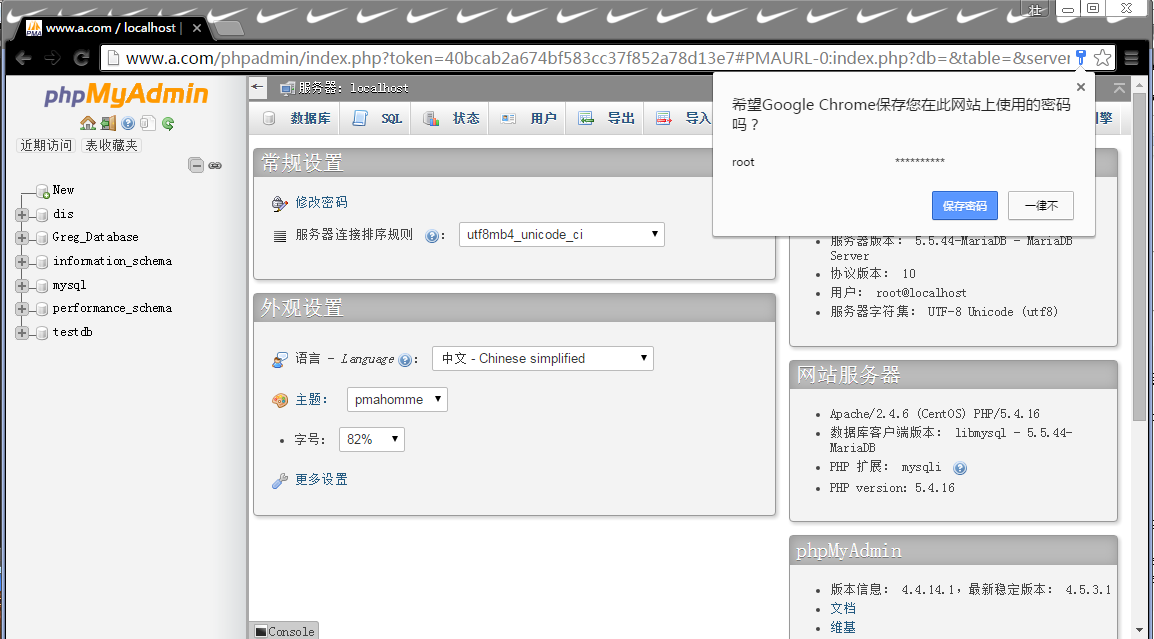The height and width of the screenshot is (639, 1154).
Task: Open the utf8mb4_unicode_ci collation dropdown
Action: point(562,235)
